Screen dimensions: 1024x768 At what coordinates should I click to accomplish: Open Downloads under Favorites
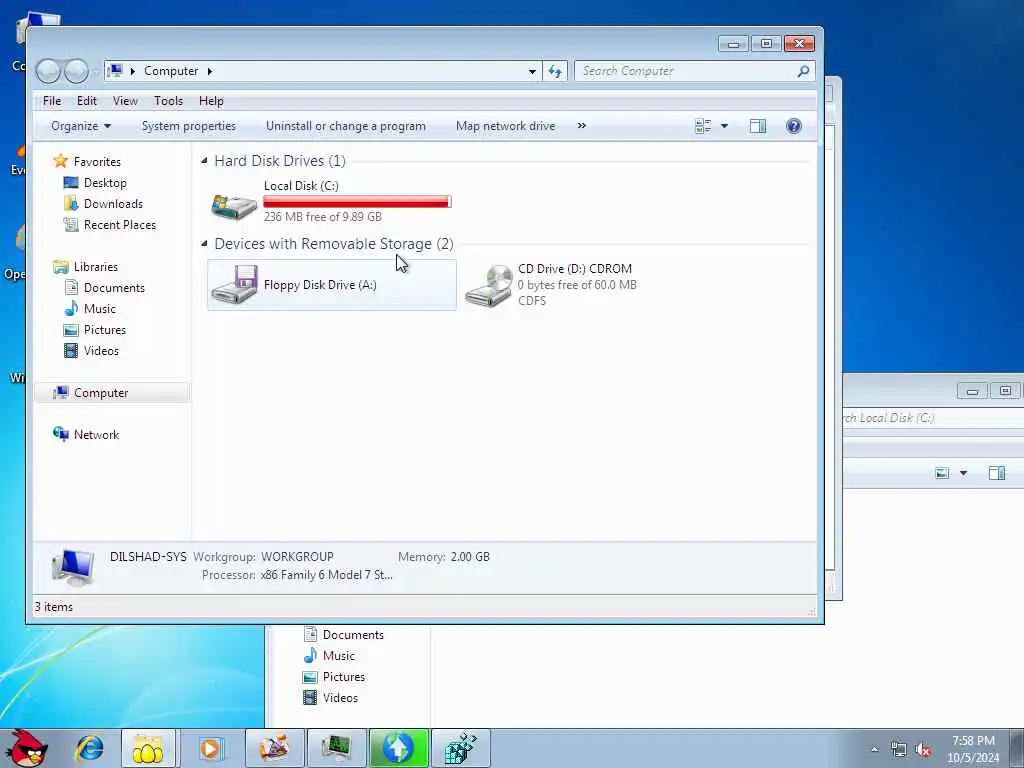point(113,204)
